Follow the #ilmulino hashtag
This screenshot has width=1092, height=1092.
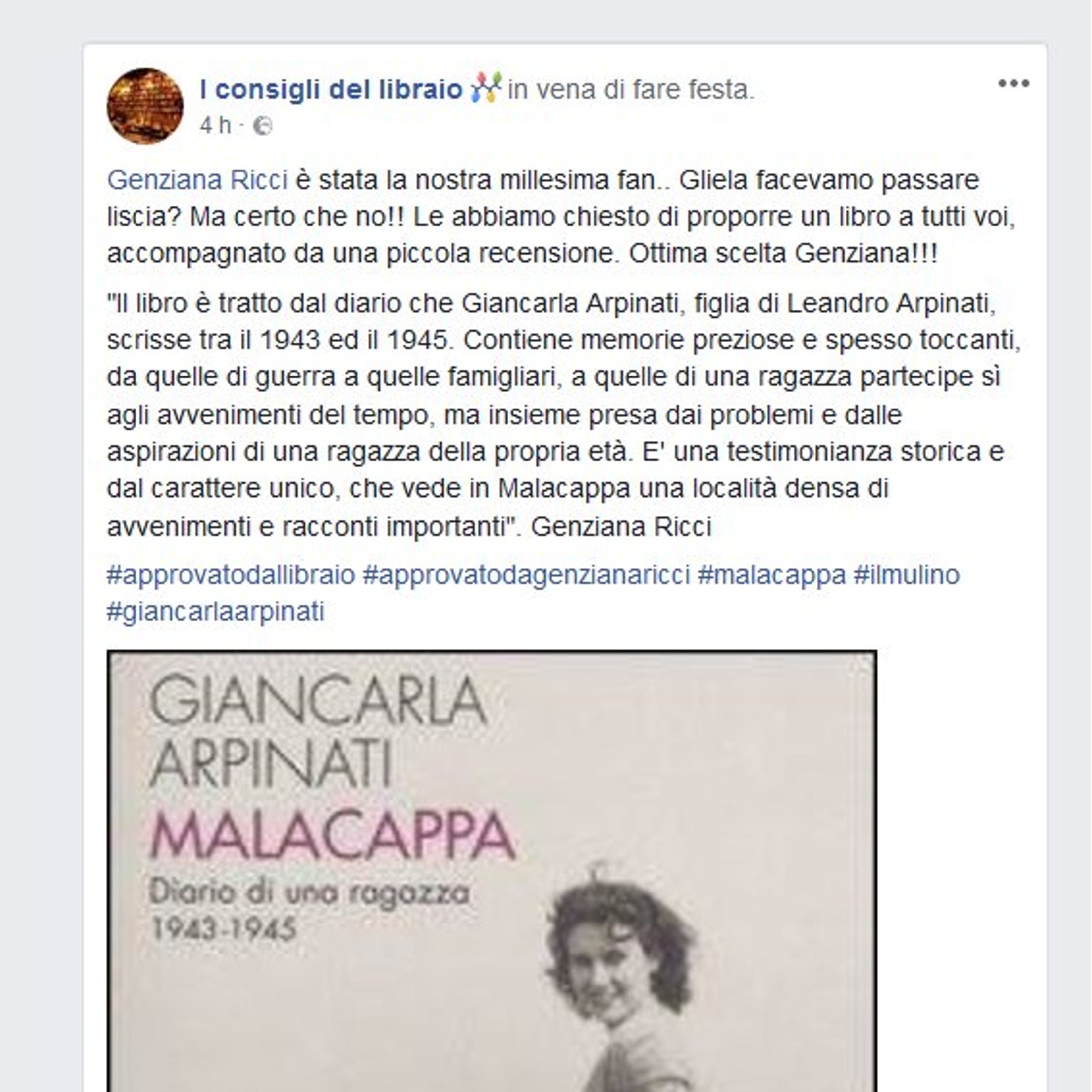click(x=906, y=575)
